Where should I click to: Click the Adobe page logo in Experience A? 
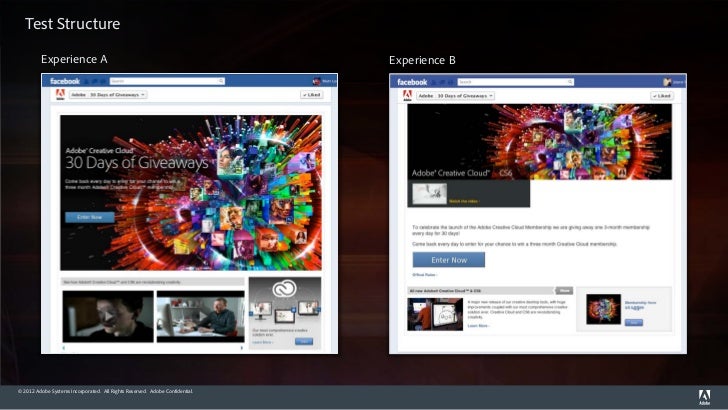60,95
